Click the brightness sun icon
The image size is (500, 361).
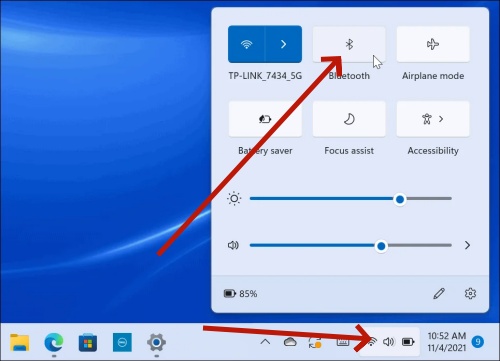click(234, 199)
